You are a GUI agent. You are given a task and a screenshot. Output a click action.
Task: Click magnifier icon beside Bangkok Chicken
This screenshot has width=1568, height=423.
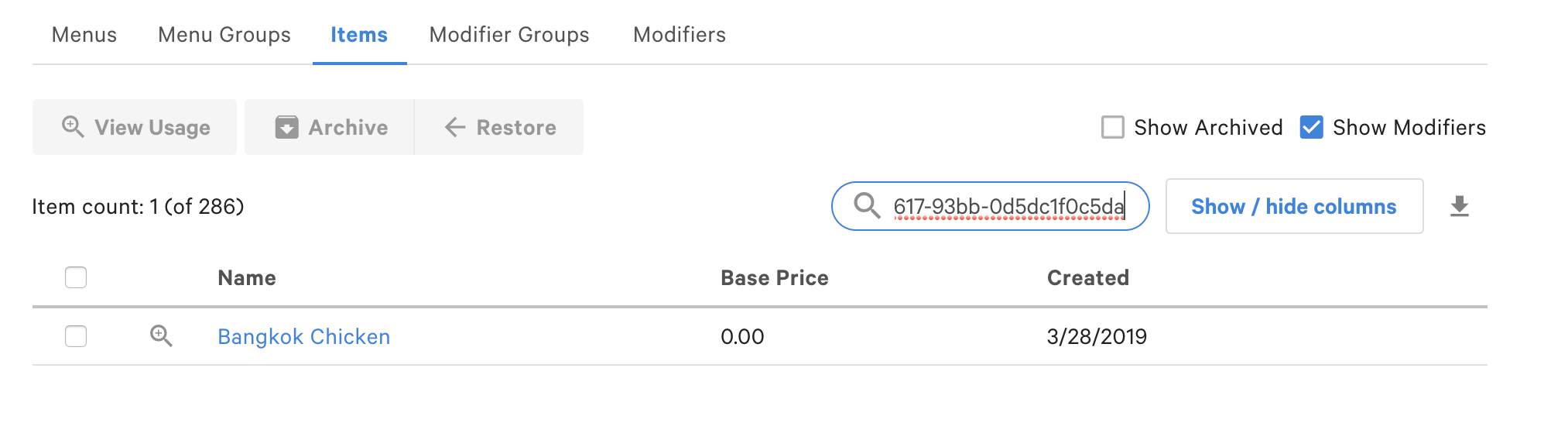161,335
